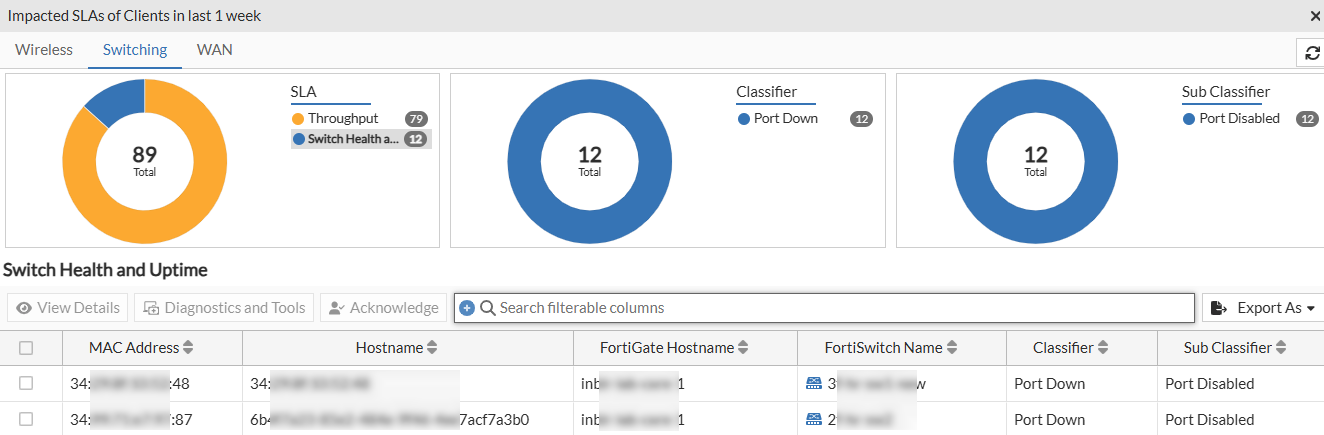The height and width of the screenshot is (435, 1324).
Task: Click the orange Throughput legend swatch
Action: click(298, 119)
